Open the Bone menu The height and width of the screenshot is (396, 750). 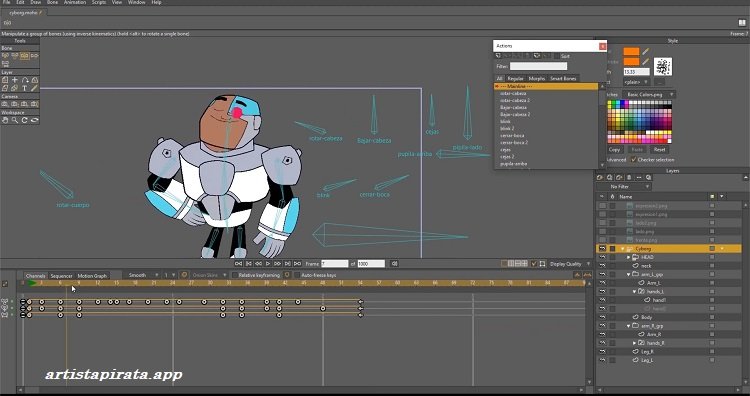(52, 2)
